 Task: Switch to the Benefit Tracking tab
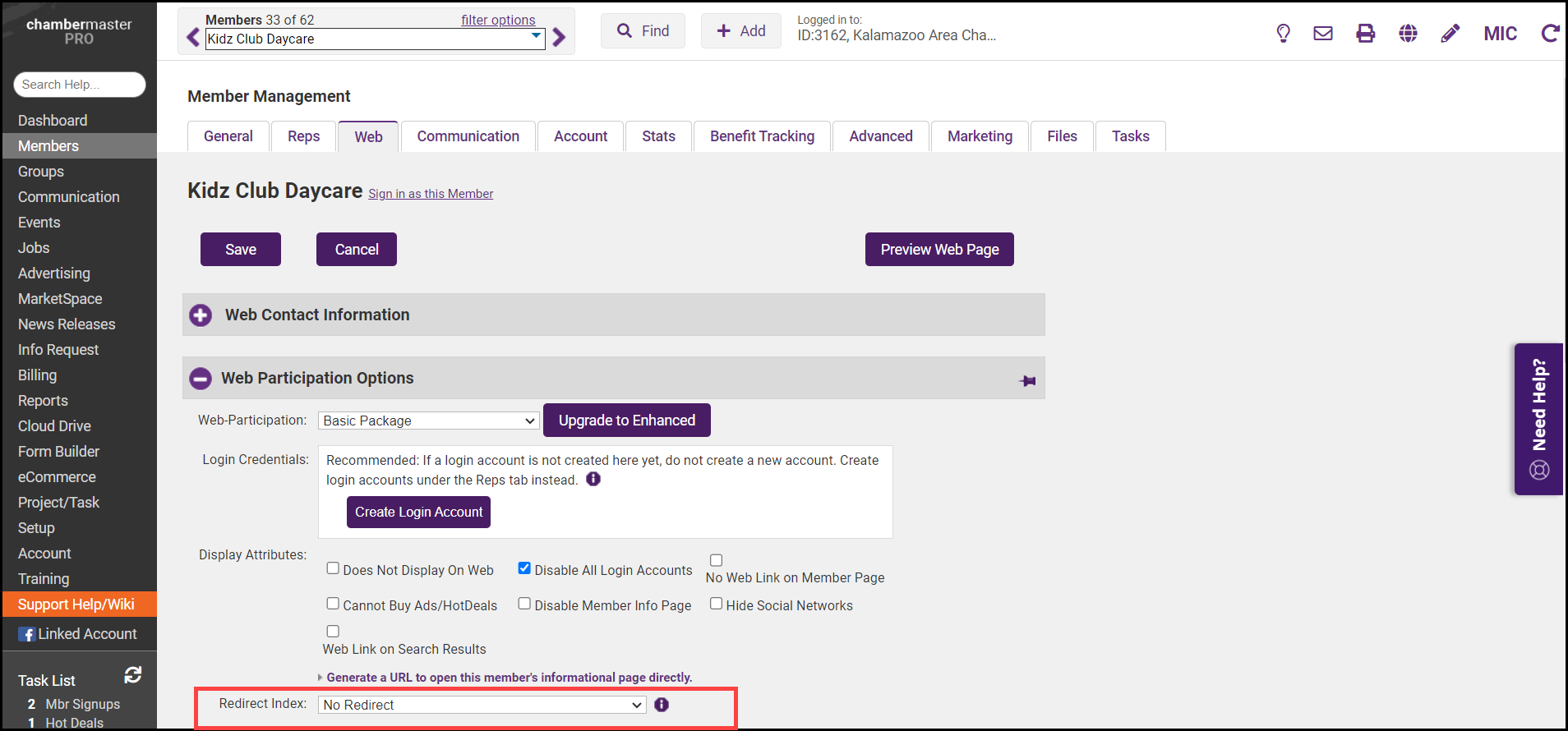click(x=762, y=136)
